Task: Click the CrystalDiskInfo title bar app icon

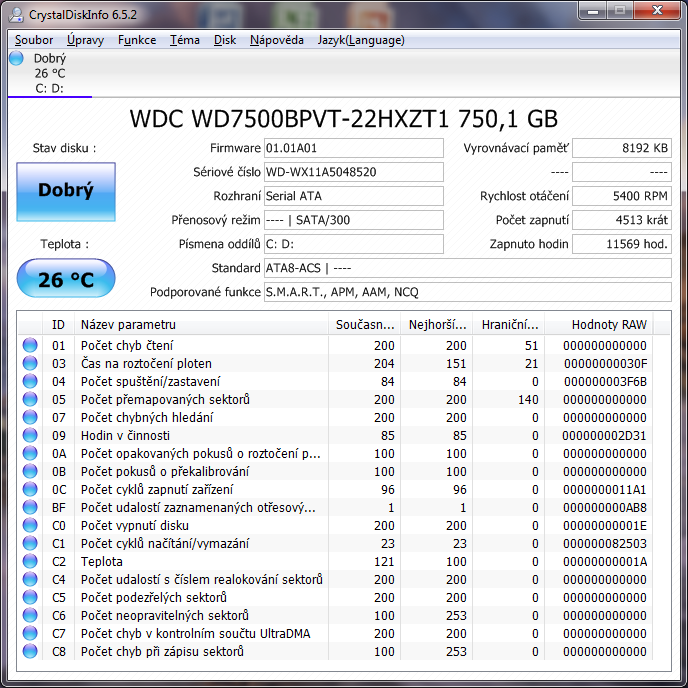Action: click(16, 14)
